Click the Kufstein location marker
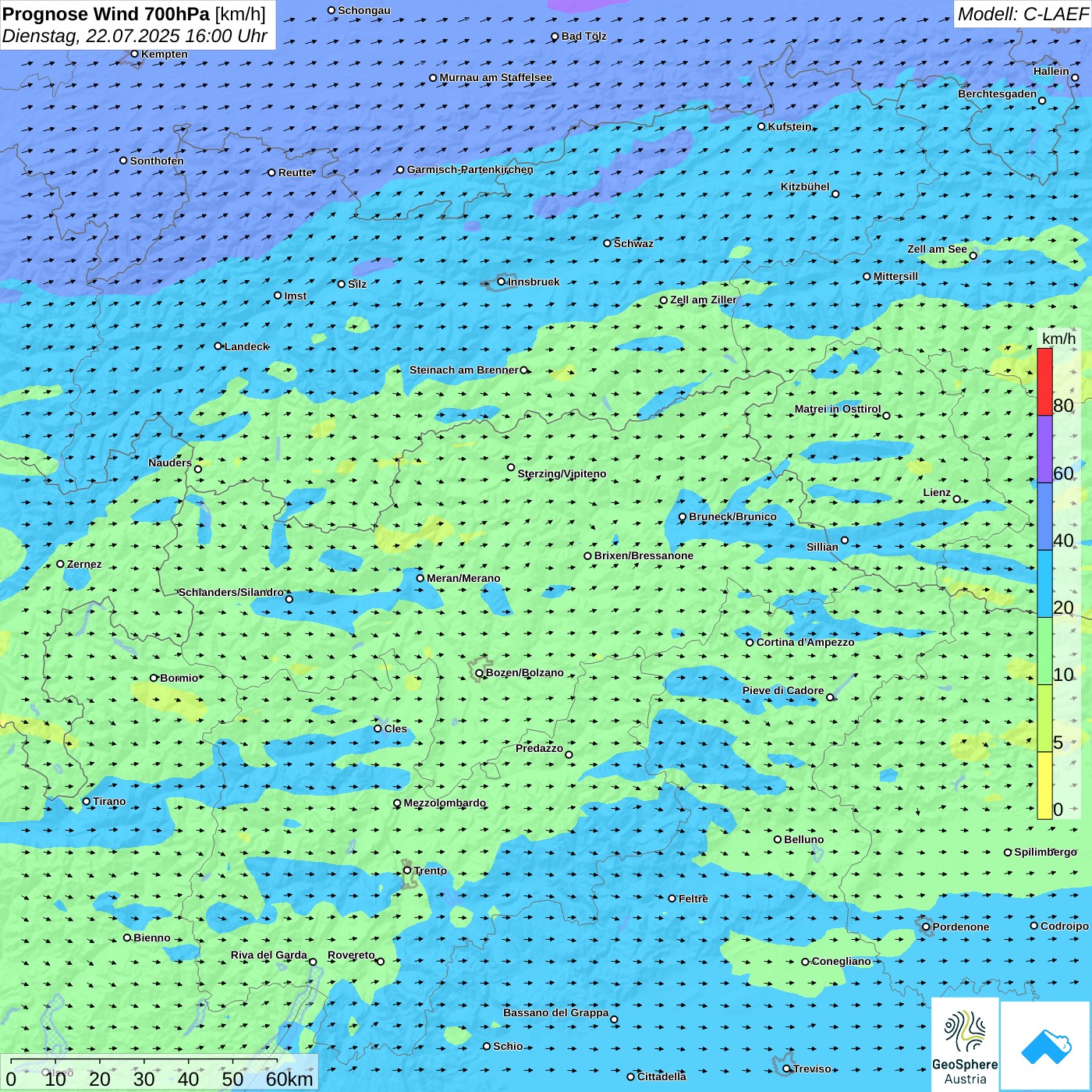The width and height of the screenshot is (1092, 1092). tap(762, 126)
